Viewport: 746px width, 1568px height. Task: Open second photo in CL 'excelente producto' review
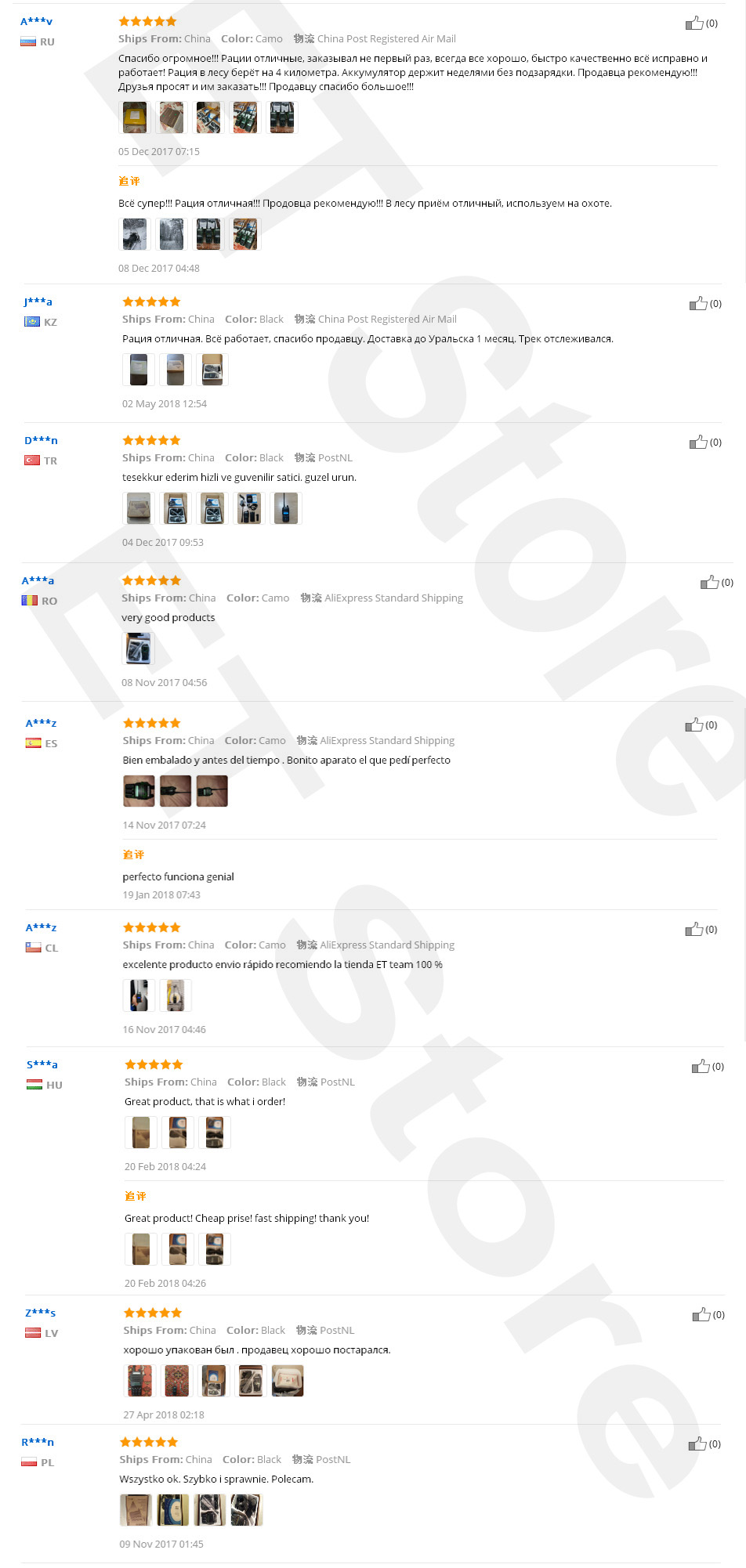(176, 995)
